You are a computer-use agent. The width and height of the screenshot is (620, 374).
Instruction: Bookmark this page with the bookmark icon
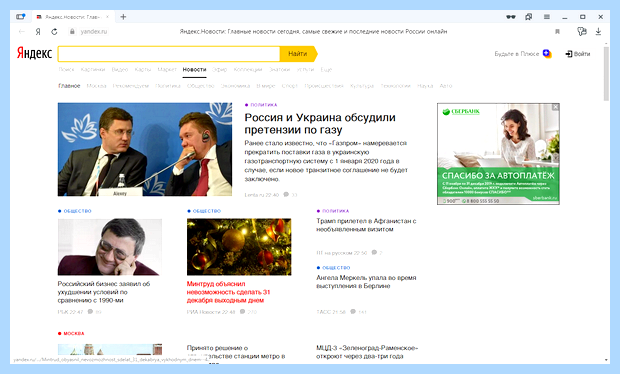(x=558, y=32)
